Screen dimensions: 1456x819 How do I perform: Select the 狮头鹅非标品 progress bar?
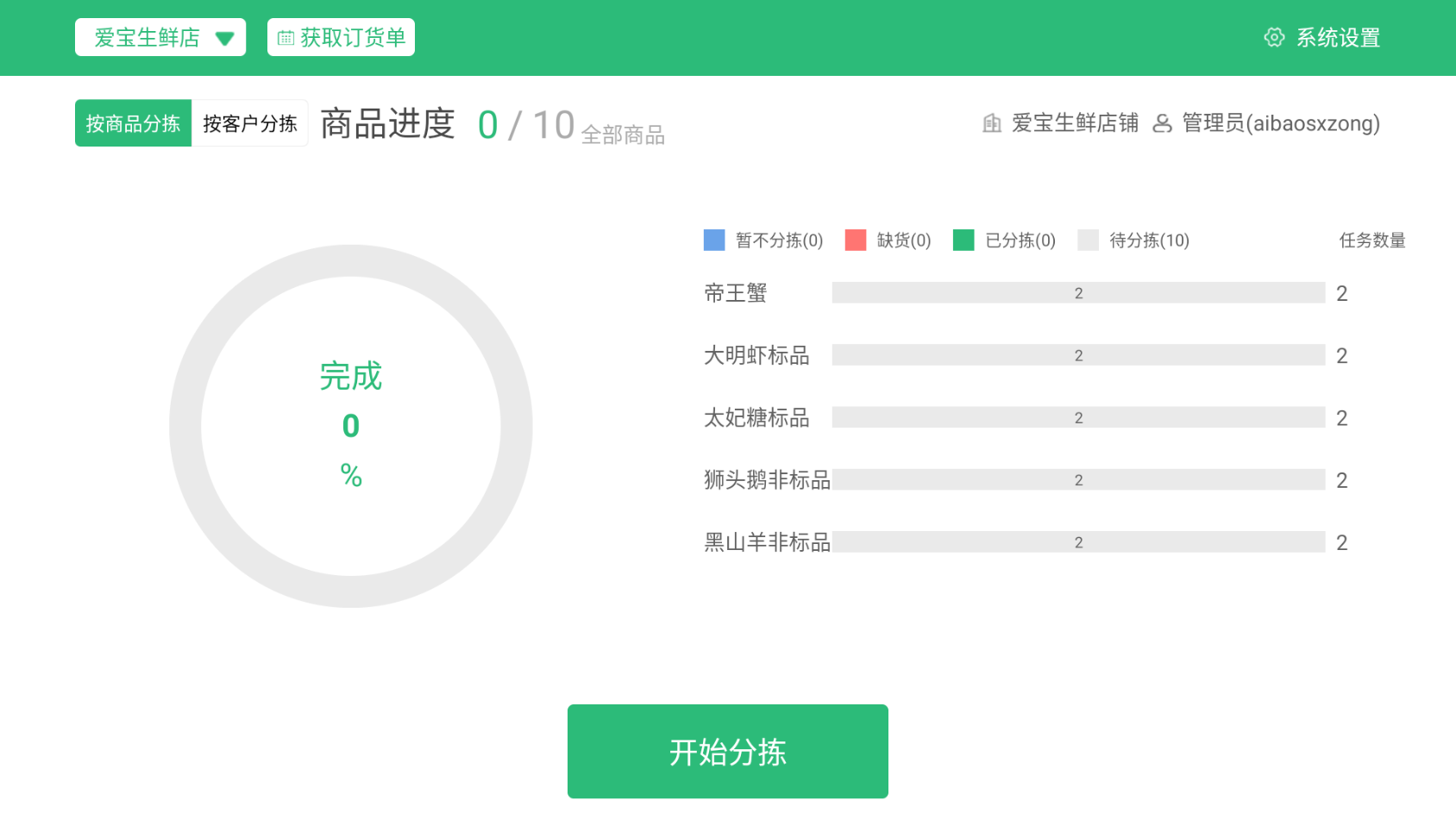1078,480
